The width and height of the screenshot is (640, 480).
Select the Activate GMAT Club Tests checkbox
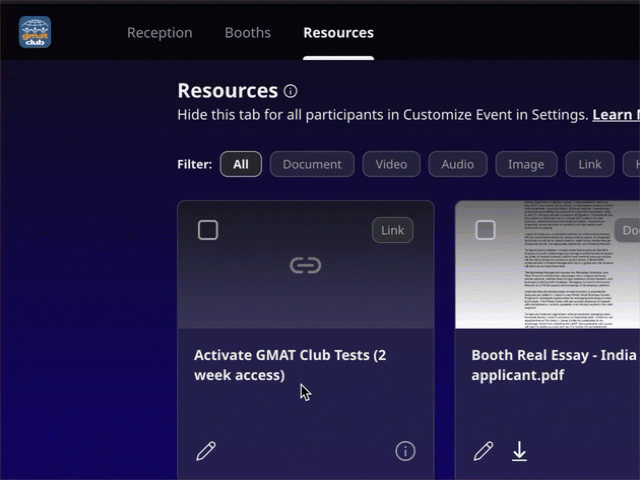[208, 230]
